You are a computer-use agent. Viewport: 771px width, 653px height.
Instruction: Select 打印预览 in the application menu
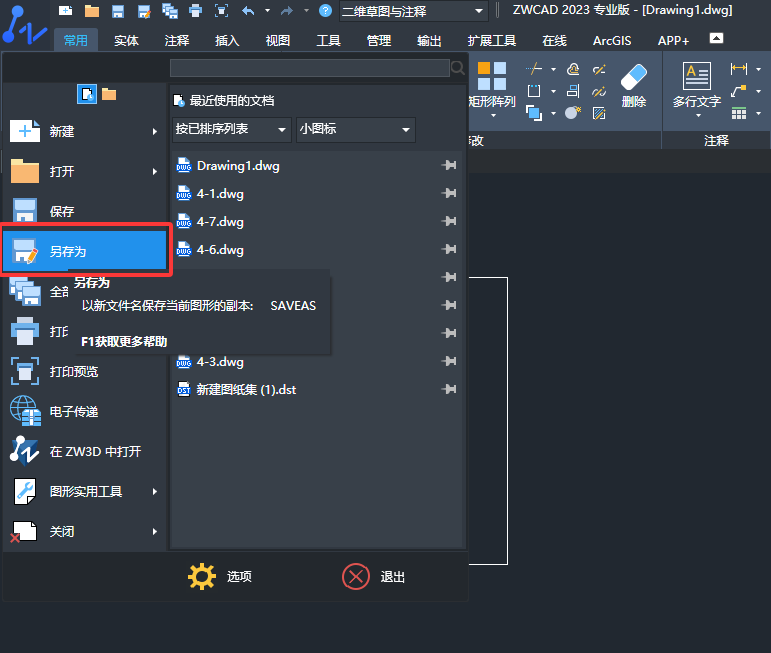85,371
